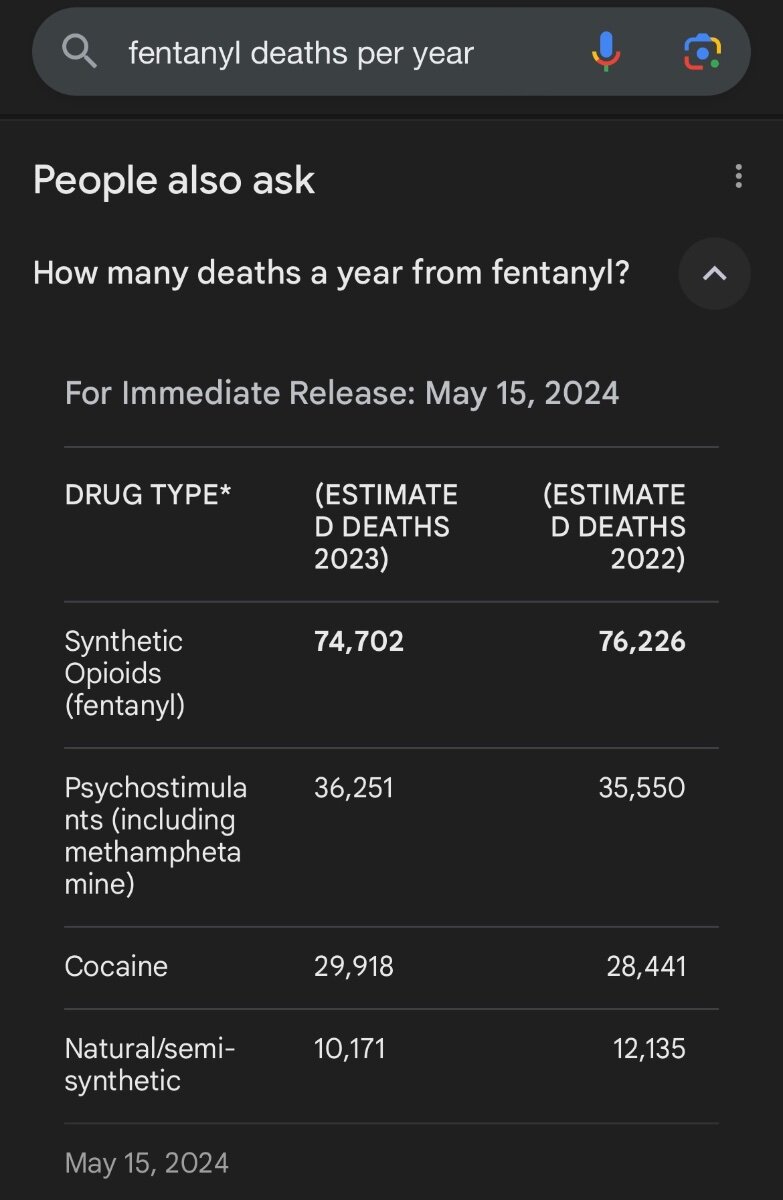The image size is (783, 1200).
Task: Tap the Psychostimulants row label
Action: point(155,836)
